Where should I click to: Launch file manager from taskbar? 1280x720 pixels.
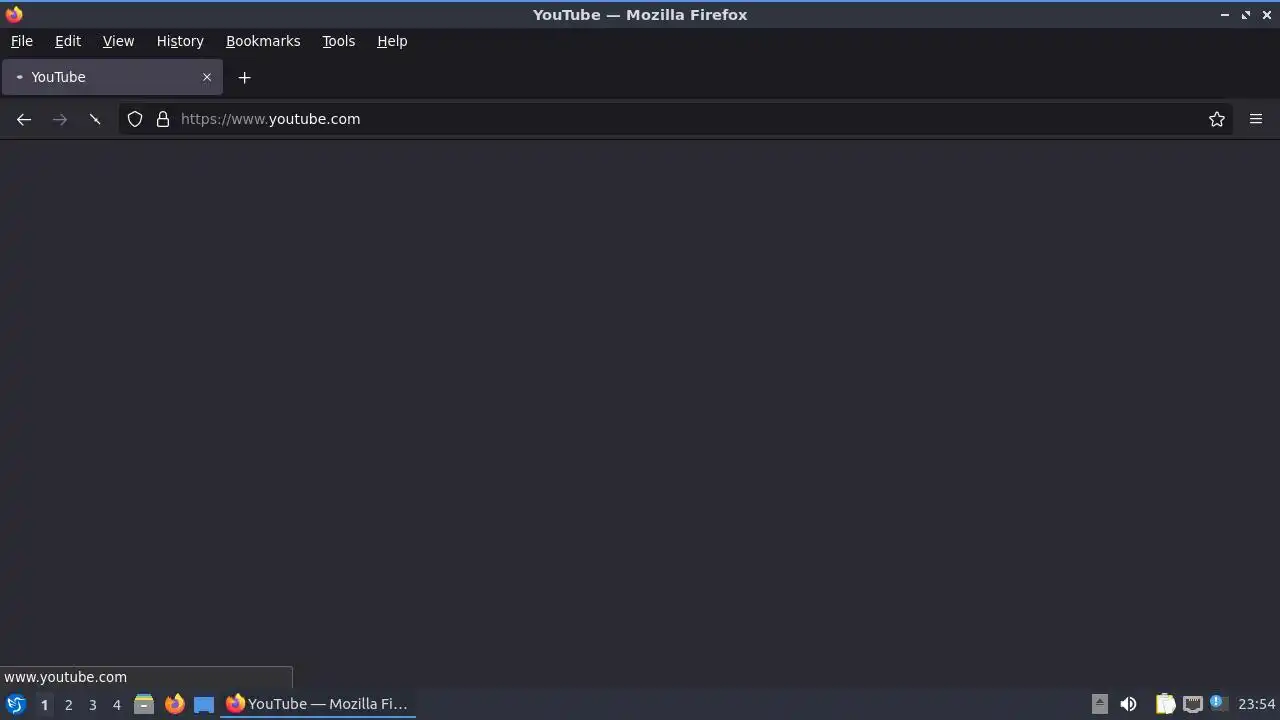coord(144,704)
